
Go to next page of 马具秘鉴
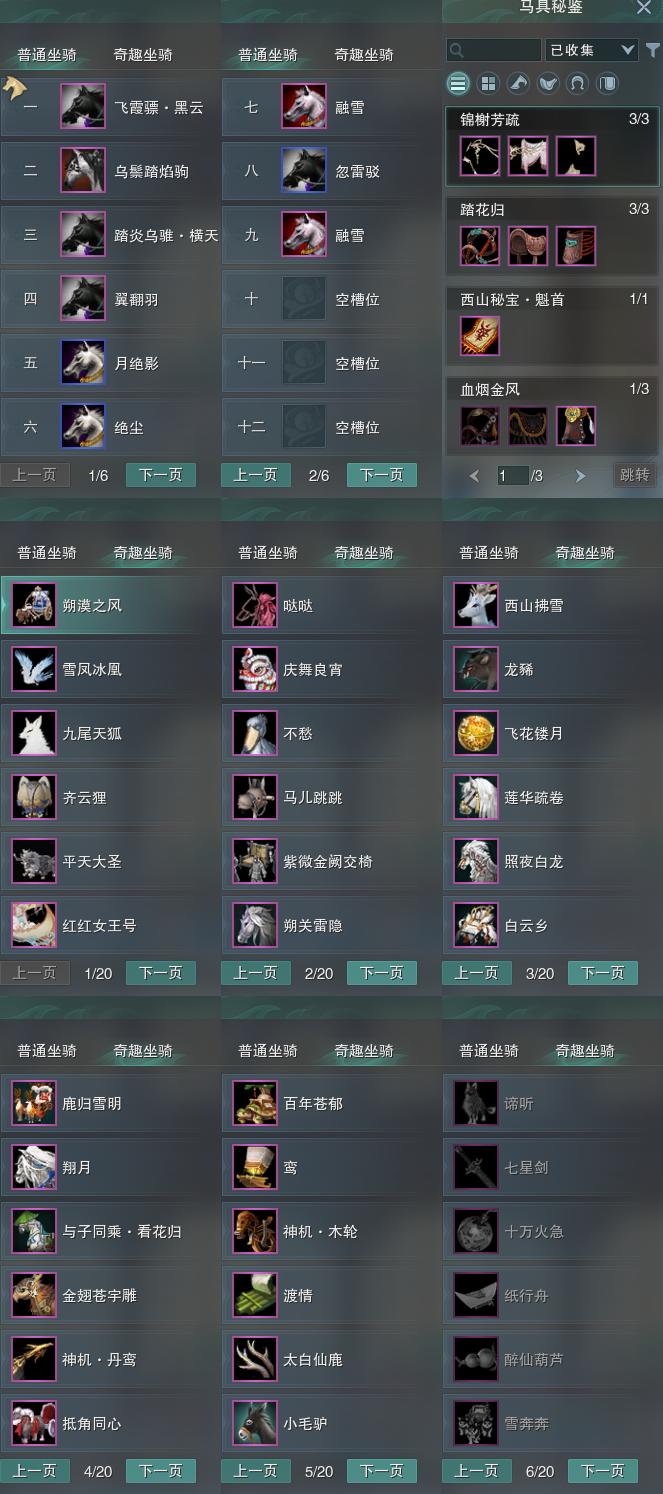(x=580, y=476)
